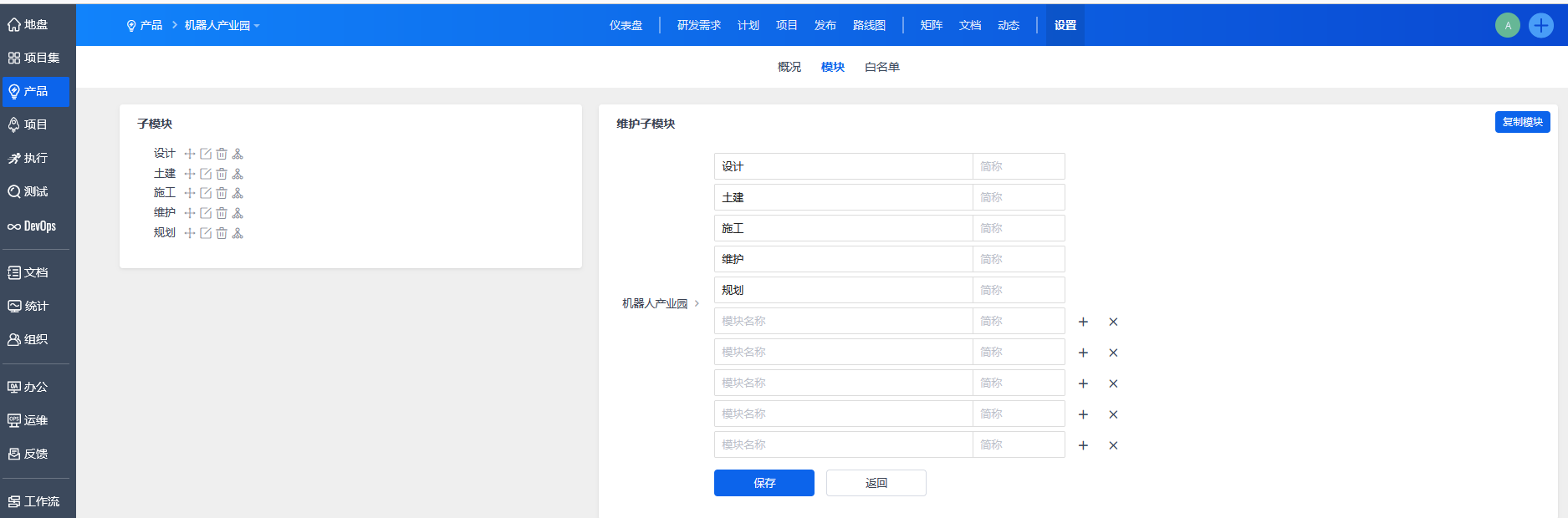
Task: Click the 返回 button
Action: [x=876, y=483]
